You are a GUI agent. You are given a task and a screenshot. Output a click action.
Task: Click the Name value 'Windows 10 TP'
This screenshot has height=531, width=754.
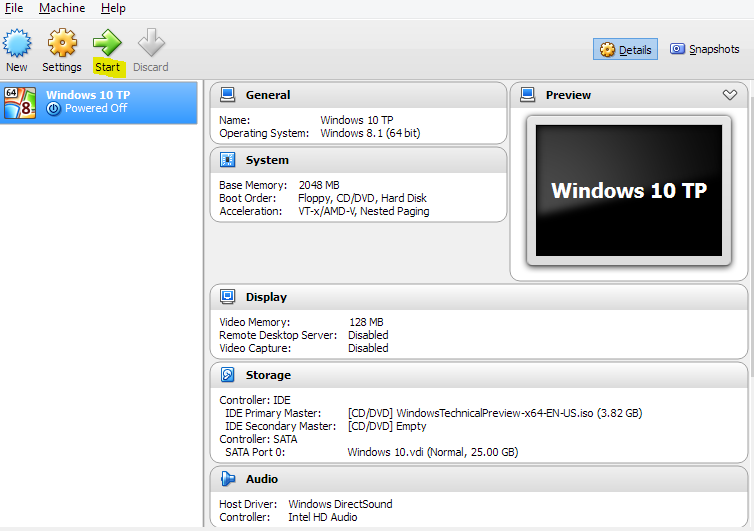point(357,120)
